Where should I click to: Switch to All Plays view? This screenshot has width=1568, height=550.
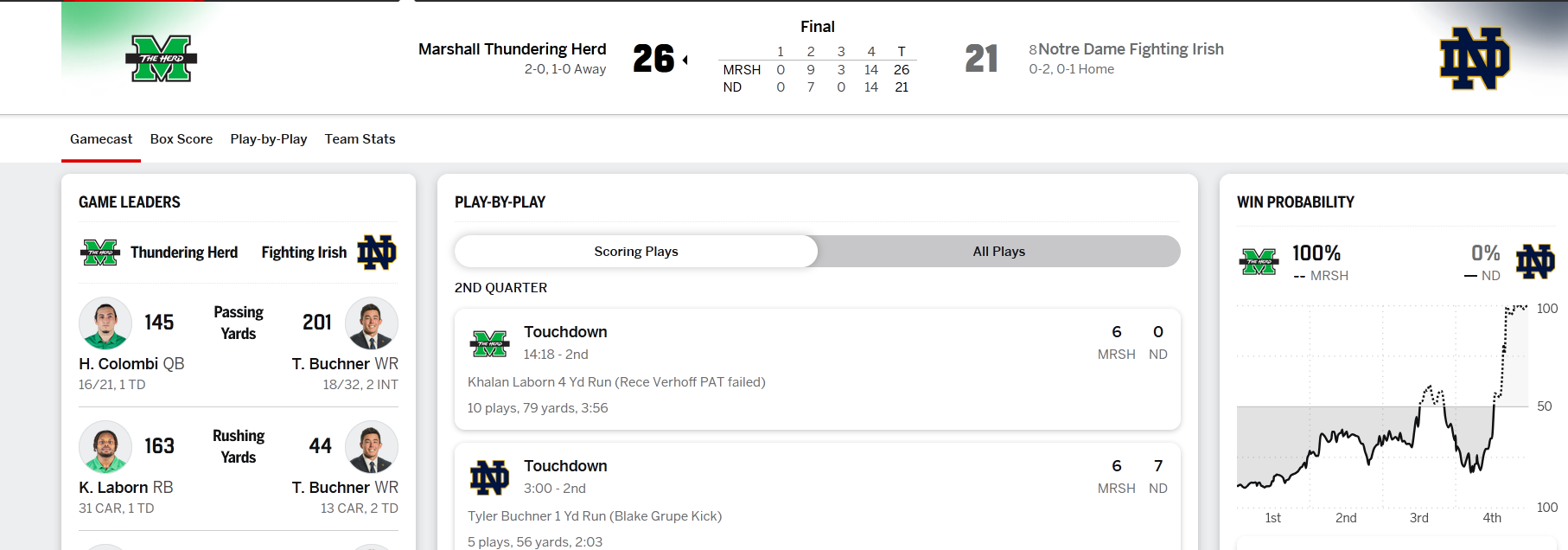coord(998,252)
